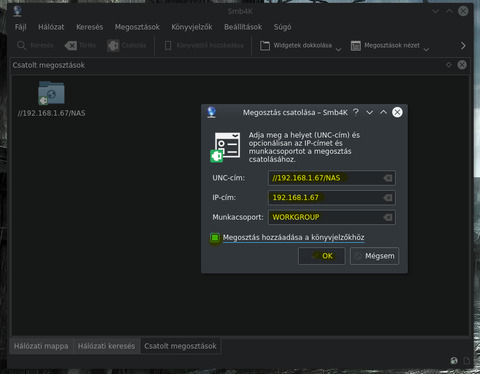Minimize the Smb4K main window
This screenshot has height=374, width=480.
click(435, 11)
